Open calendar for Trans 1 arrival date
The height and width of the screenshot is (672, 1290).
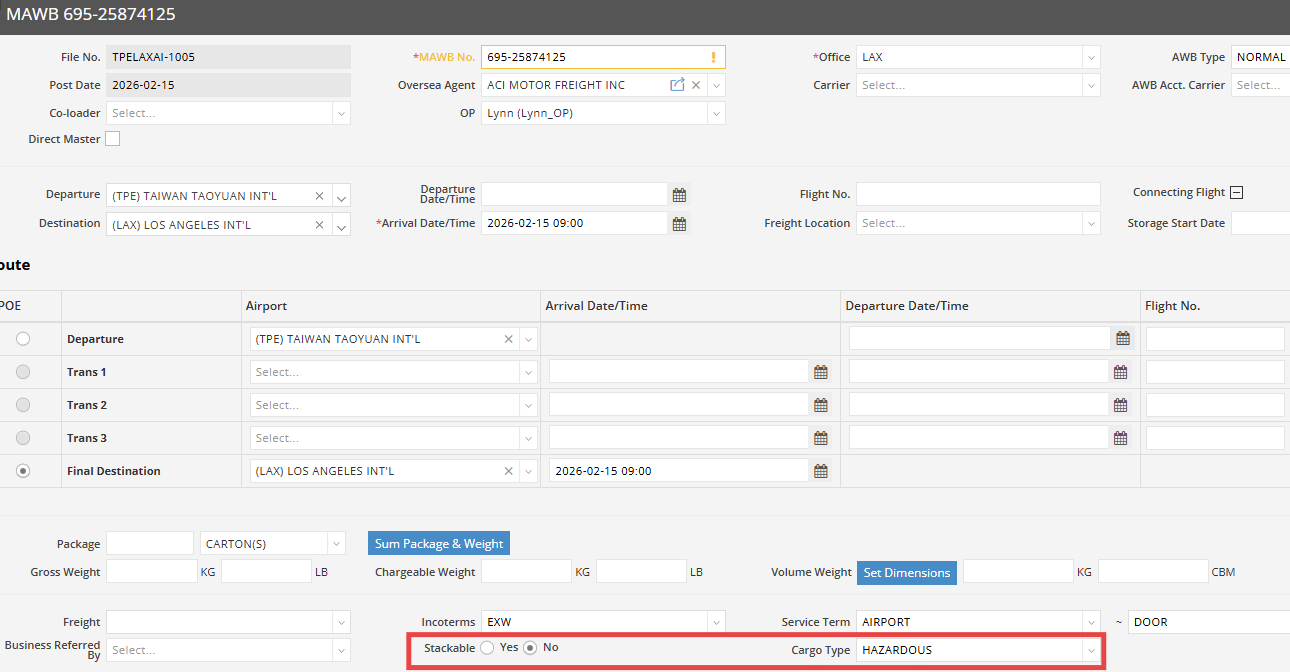click(x=821, y=373)
